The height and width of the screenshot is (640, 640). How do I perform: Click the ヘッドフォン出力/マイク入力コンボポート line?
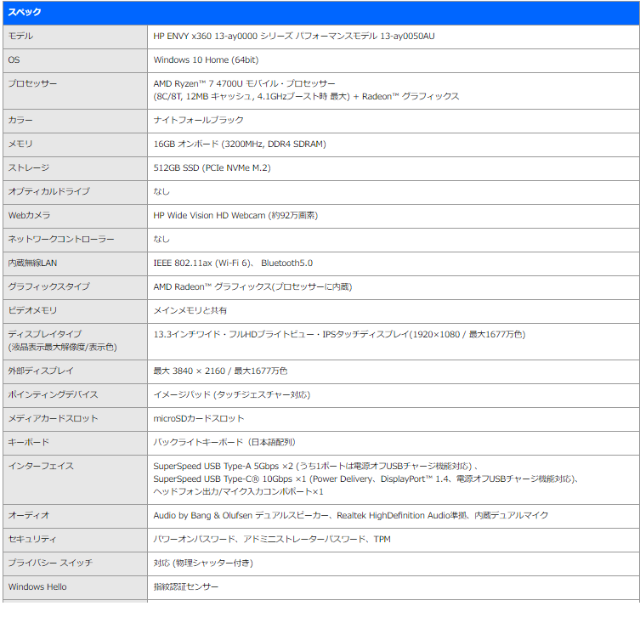[238, 492]
